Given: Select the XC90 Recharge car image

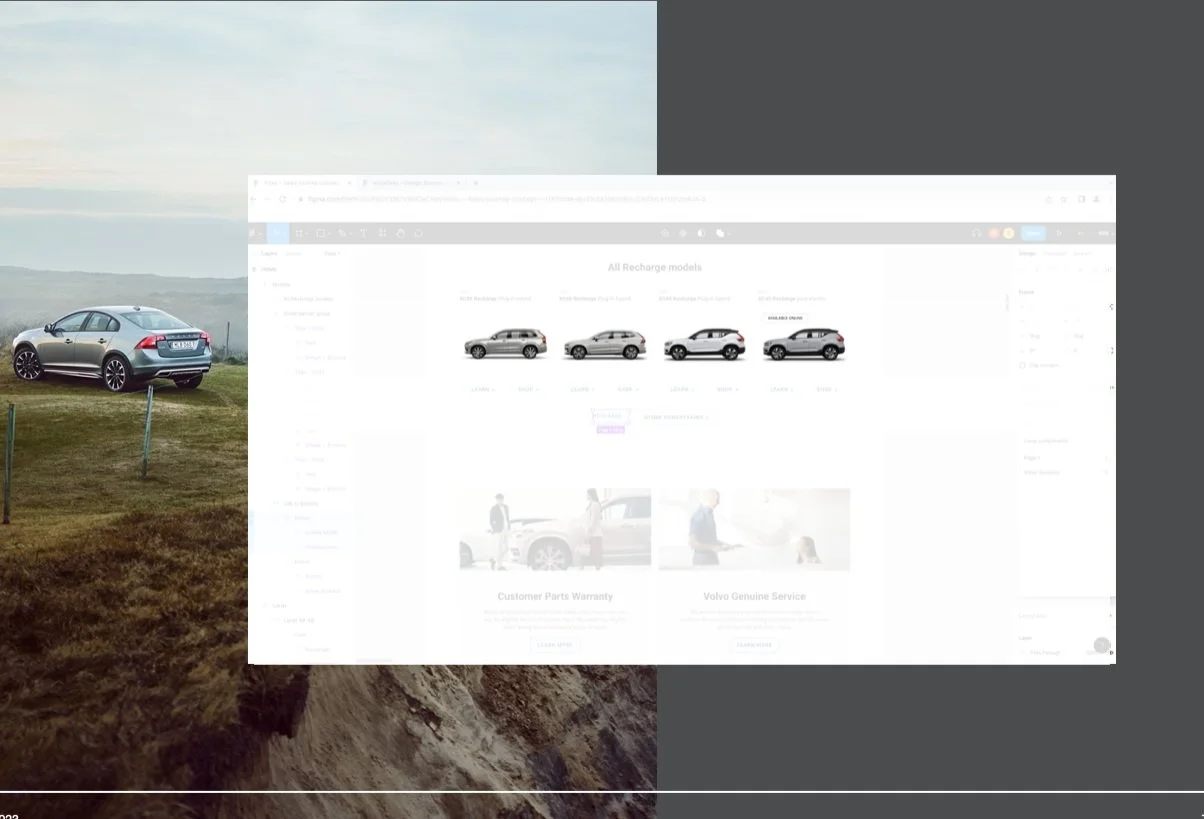Looking at the screenshot, I should coord(505,344).
